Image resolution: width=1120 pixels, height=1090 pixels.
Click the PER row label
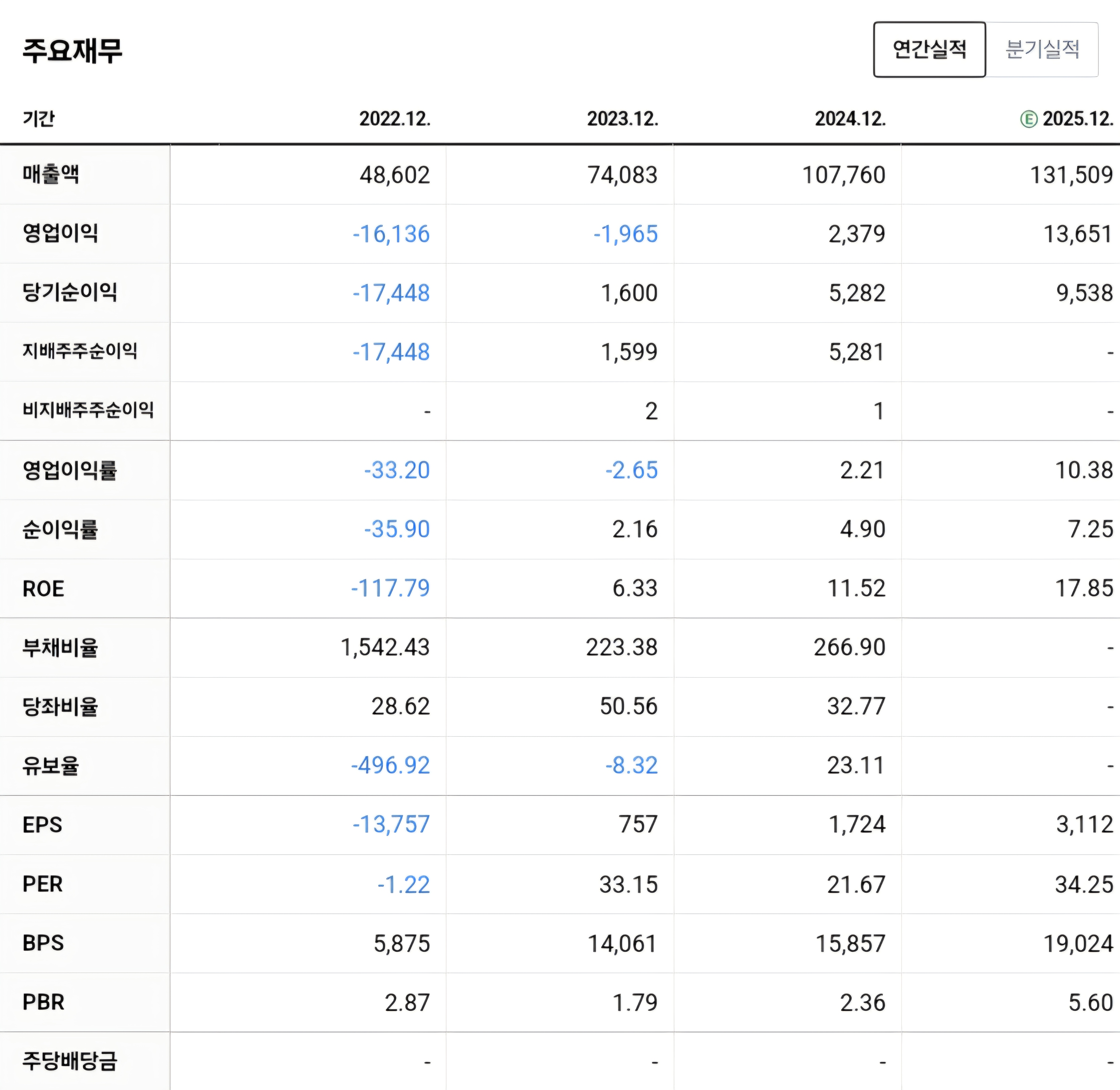click(x=42, y=884)
